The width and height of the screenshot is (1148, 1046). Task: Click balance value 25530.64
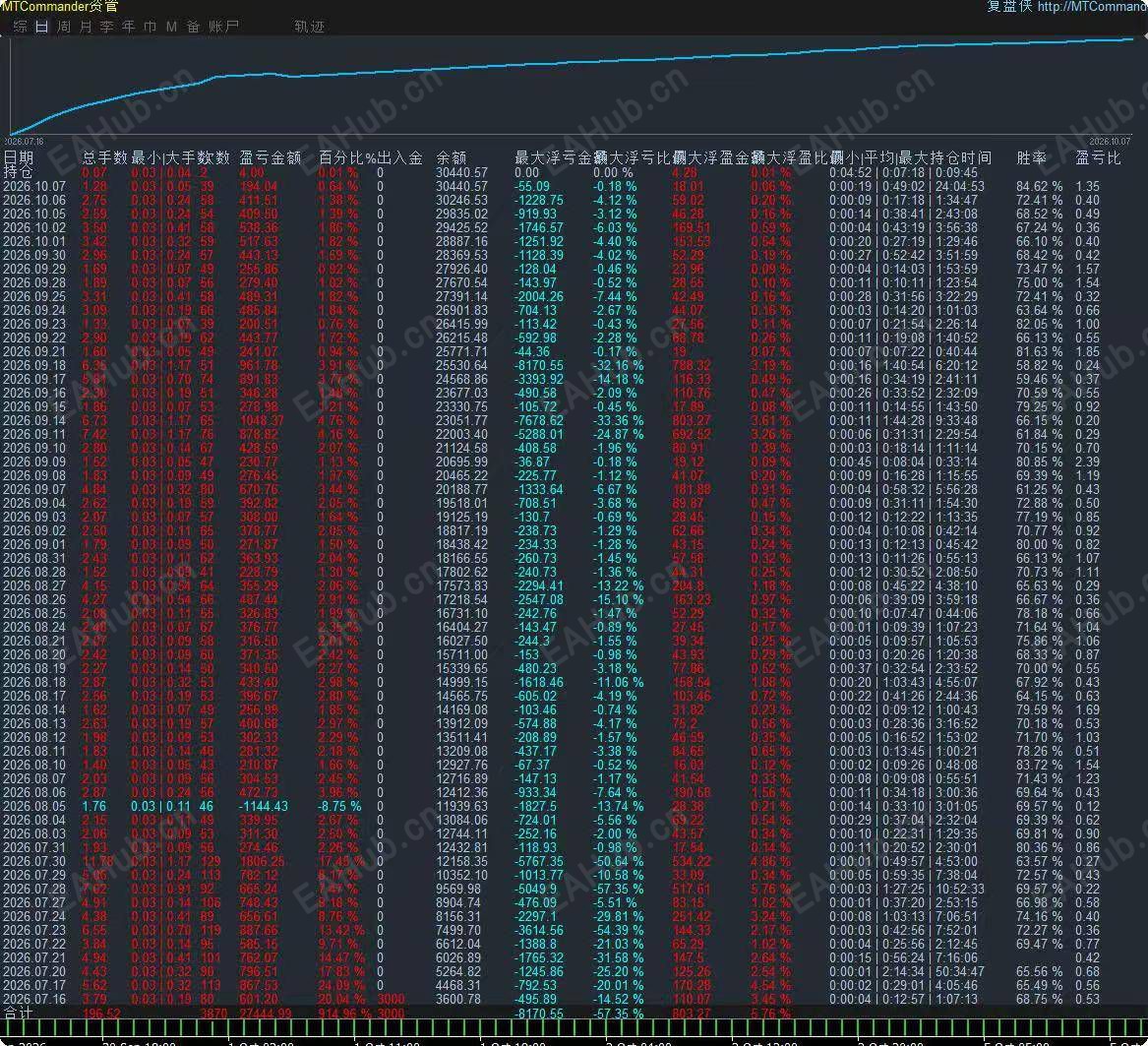tap(461, 365)
